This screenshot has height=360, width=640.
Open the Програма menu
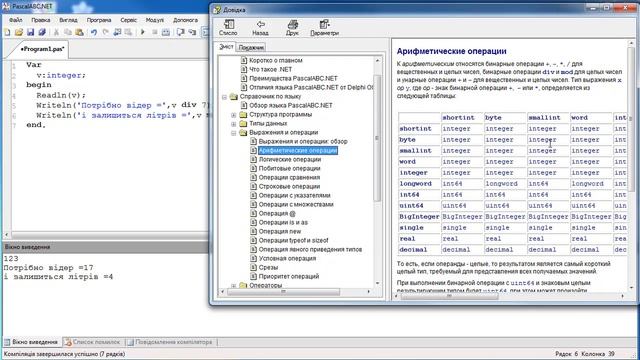(x=99, y=20)
